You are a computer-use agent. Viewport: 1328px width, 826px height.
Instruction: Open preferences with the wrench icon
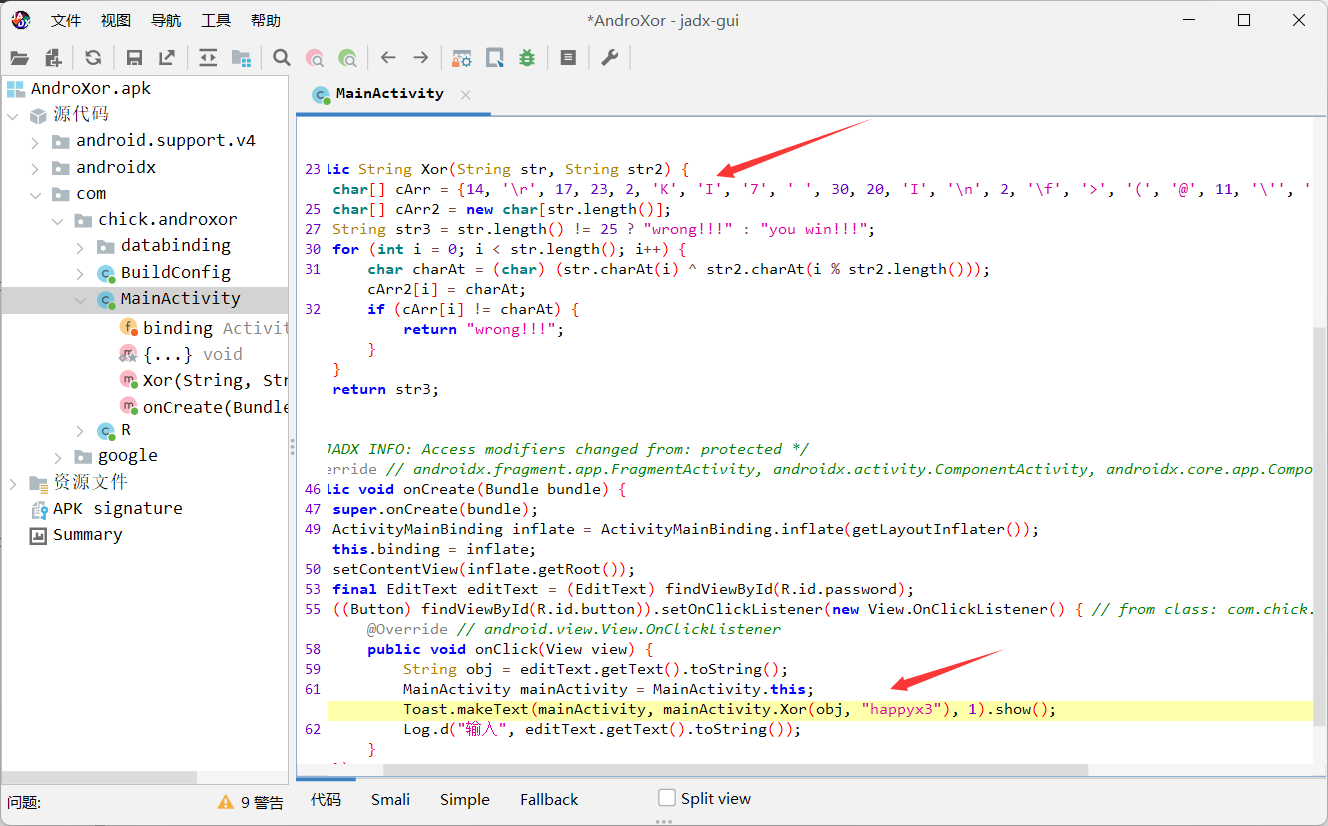click(x=609, y=58)
